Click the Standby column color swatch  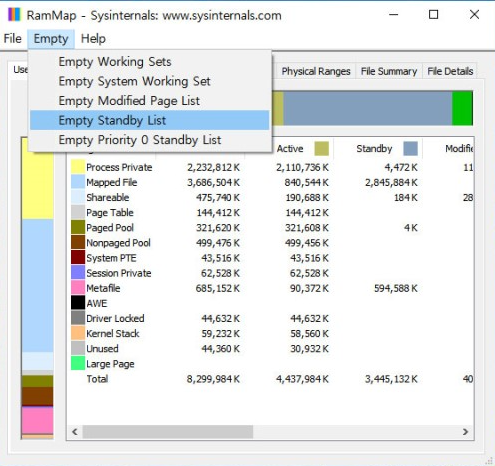point(410,149)
